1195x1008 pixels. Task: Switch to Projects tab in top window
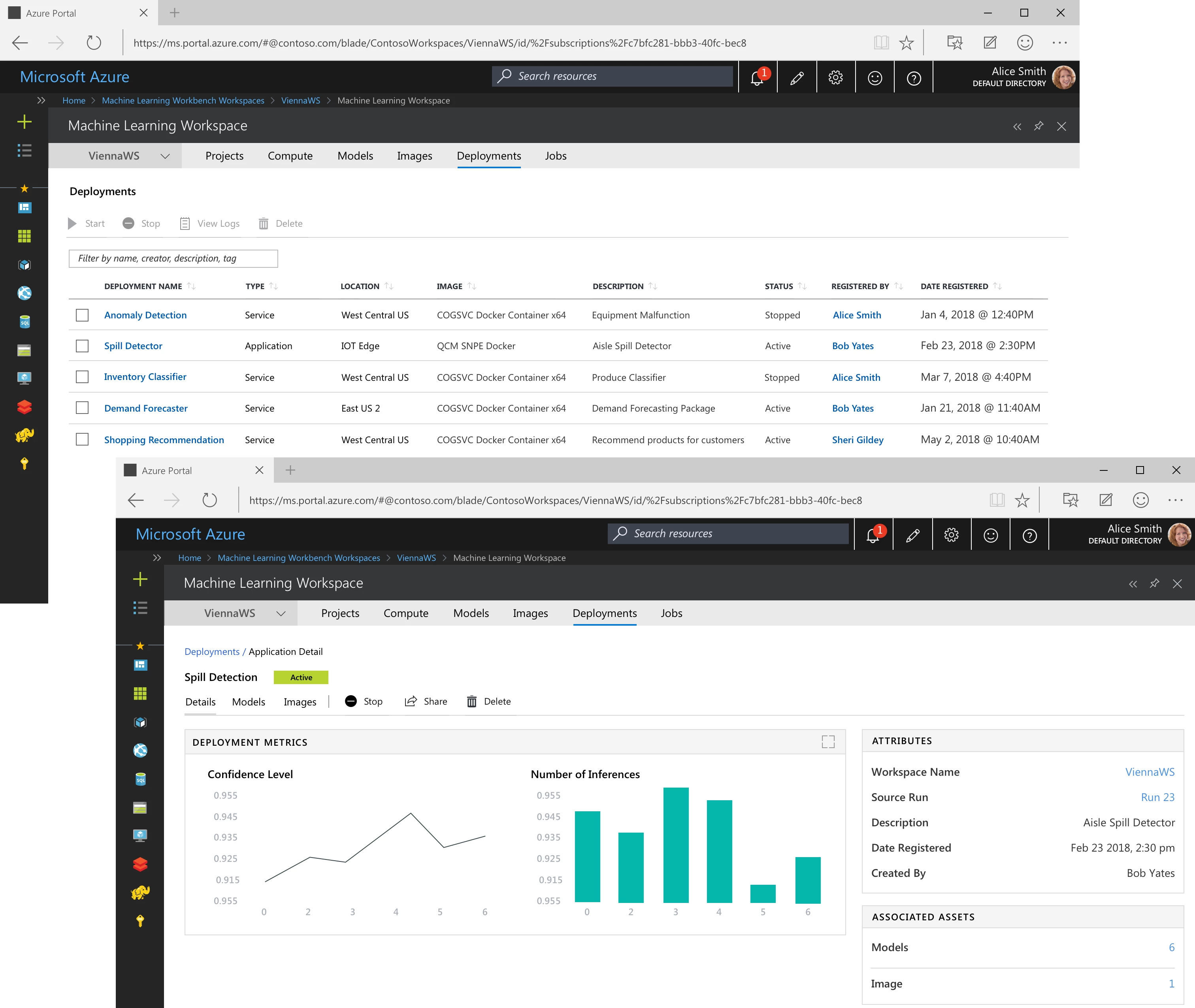click(x=224, y=156)
